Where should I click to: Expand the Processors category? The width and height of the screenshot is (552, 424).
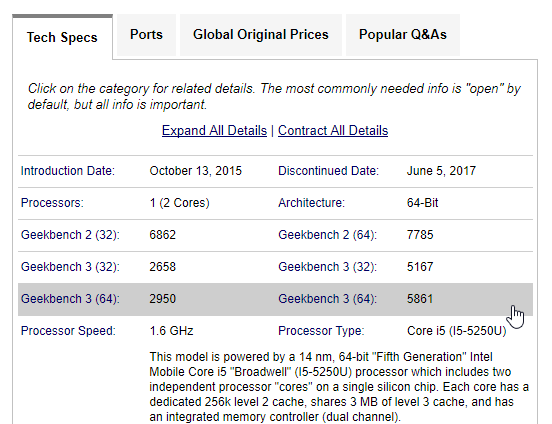click(x=52, y=203)
